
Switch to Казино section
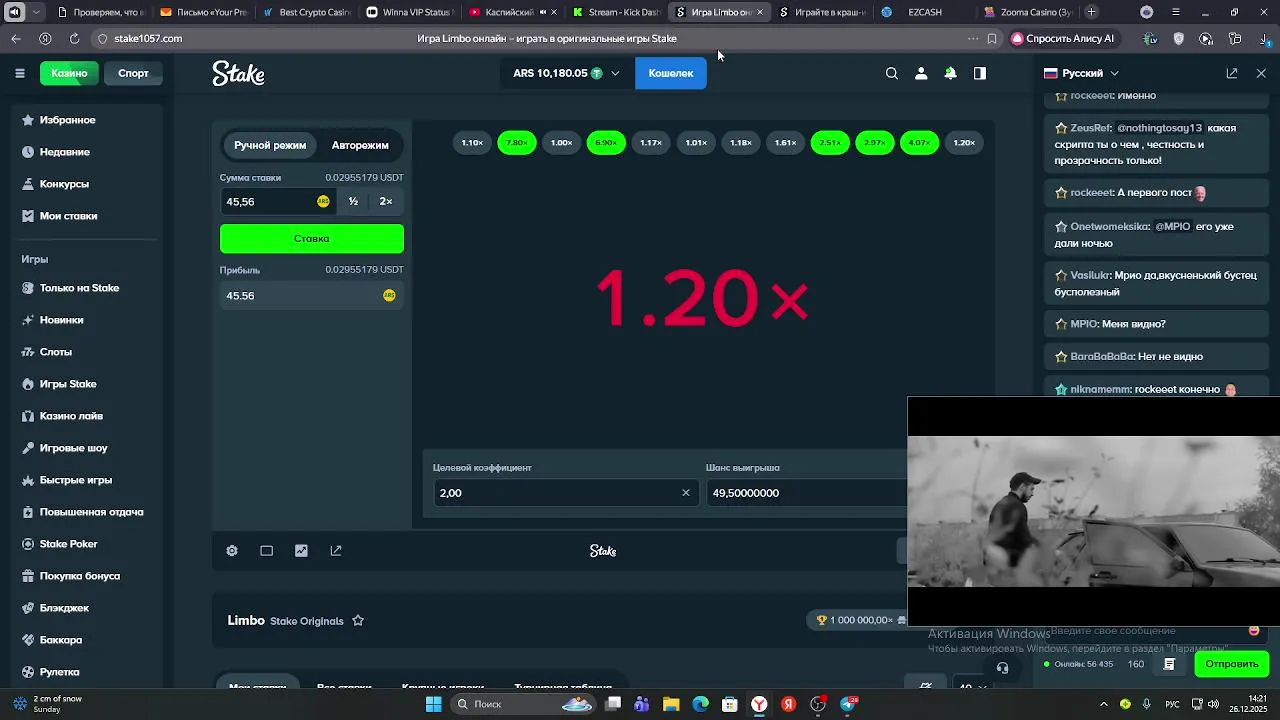(x=69, y=73)
